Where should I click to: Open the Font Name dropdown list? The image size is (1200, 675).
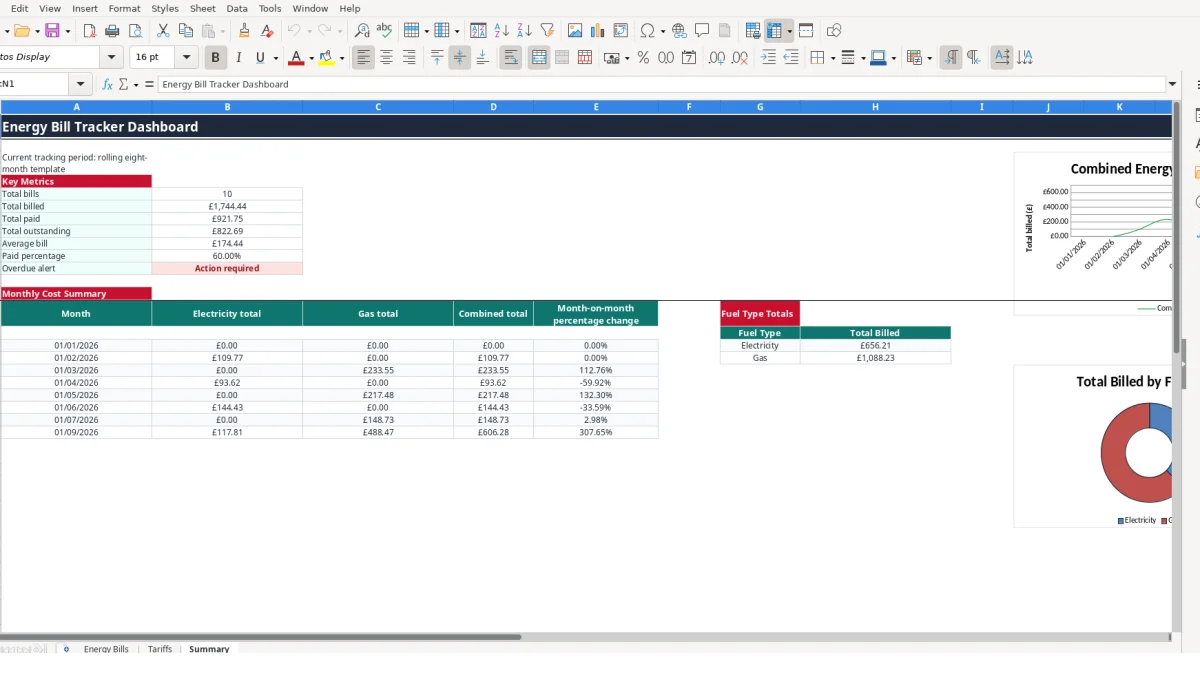[x=111, y=58]
